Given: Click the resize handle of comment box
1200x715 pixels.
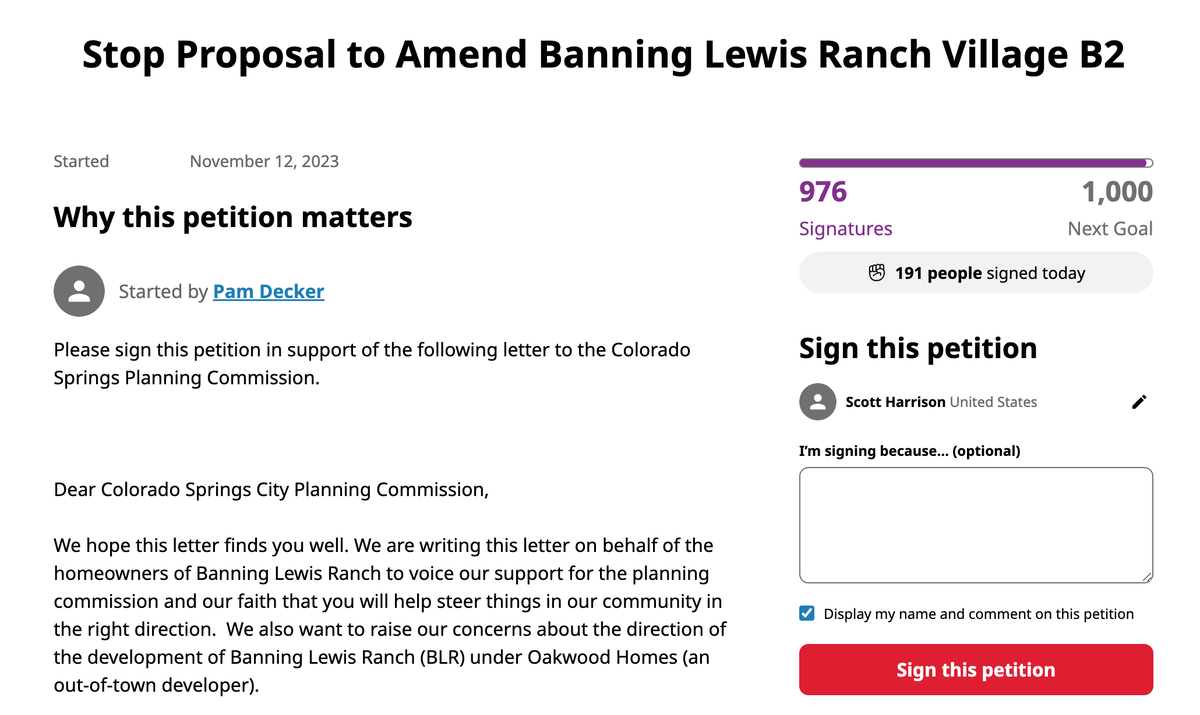Looking at the screenshot, I should [1146, 576].
